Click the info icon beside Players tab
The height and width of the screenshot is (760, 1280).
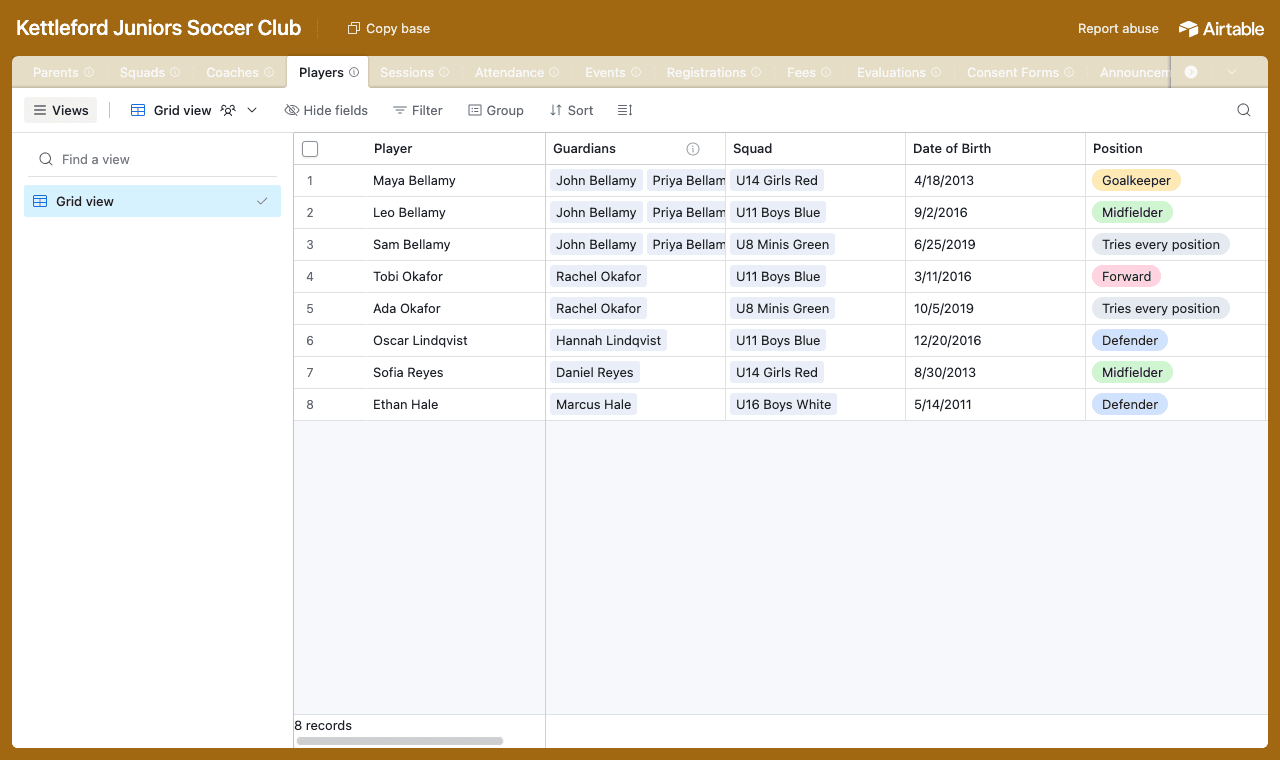click(354, 73)
